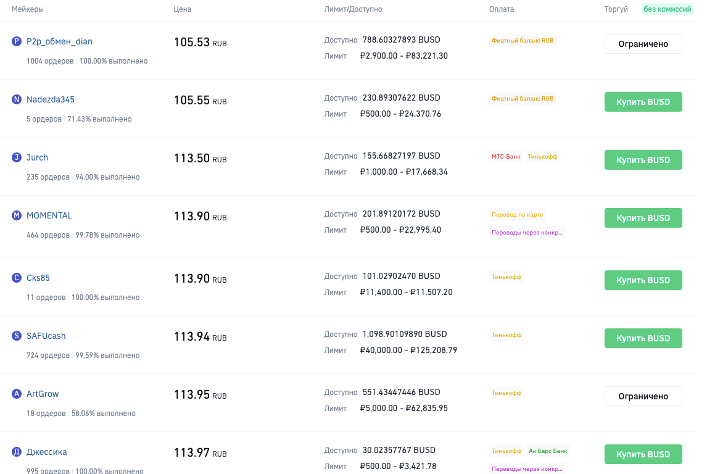Open the SAFUcash maker profile link

46,336
